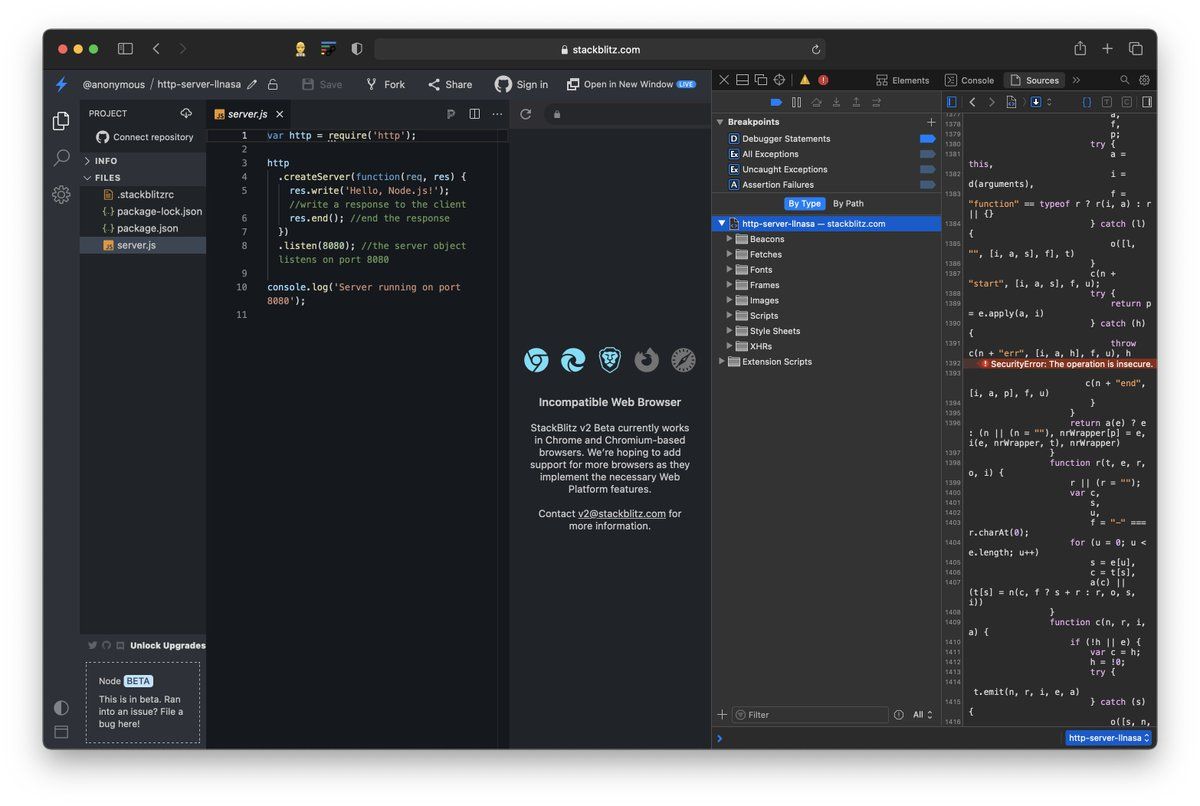Click the v2@stackblitz.com email link
This screenshot has height=806, width=1200.
[621, 513]
